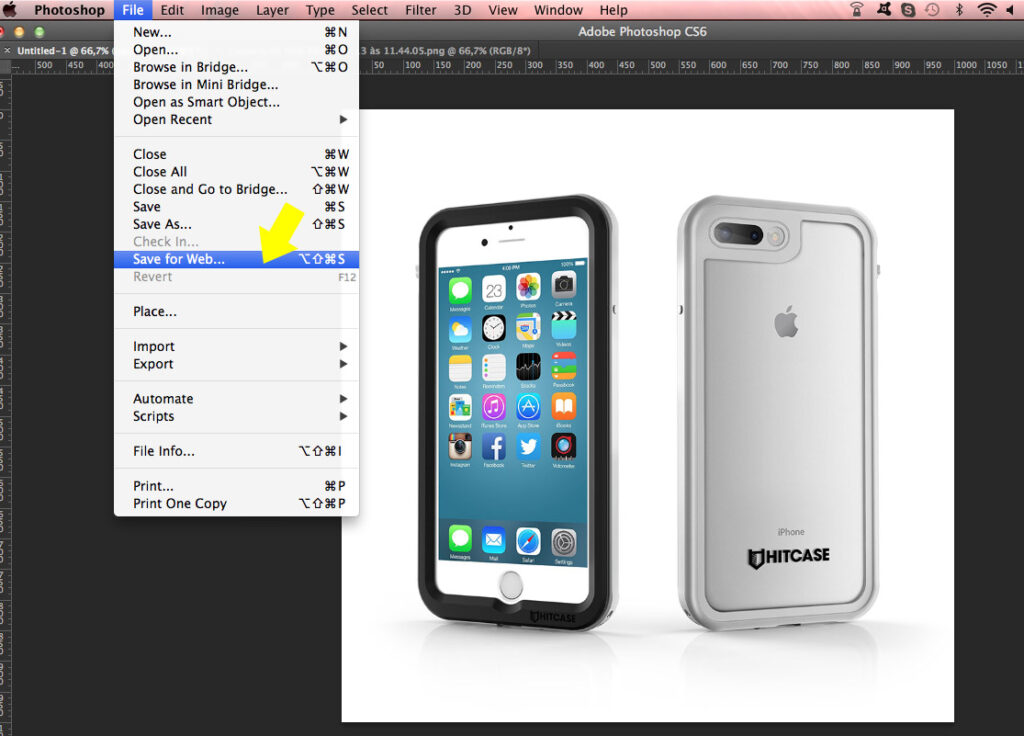Choose Save As... from the File menu
The height and width of the screenshot is (736, 1024).
click(x=236, y=224)
